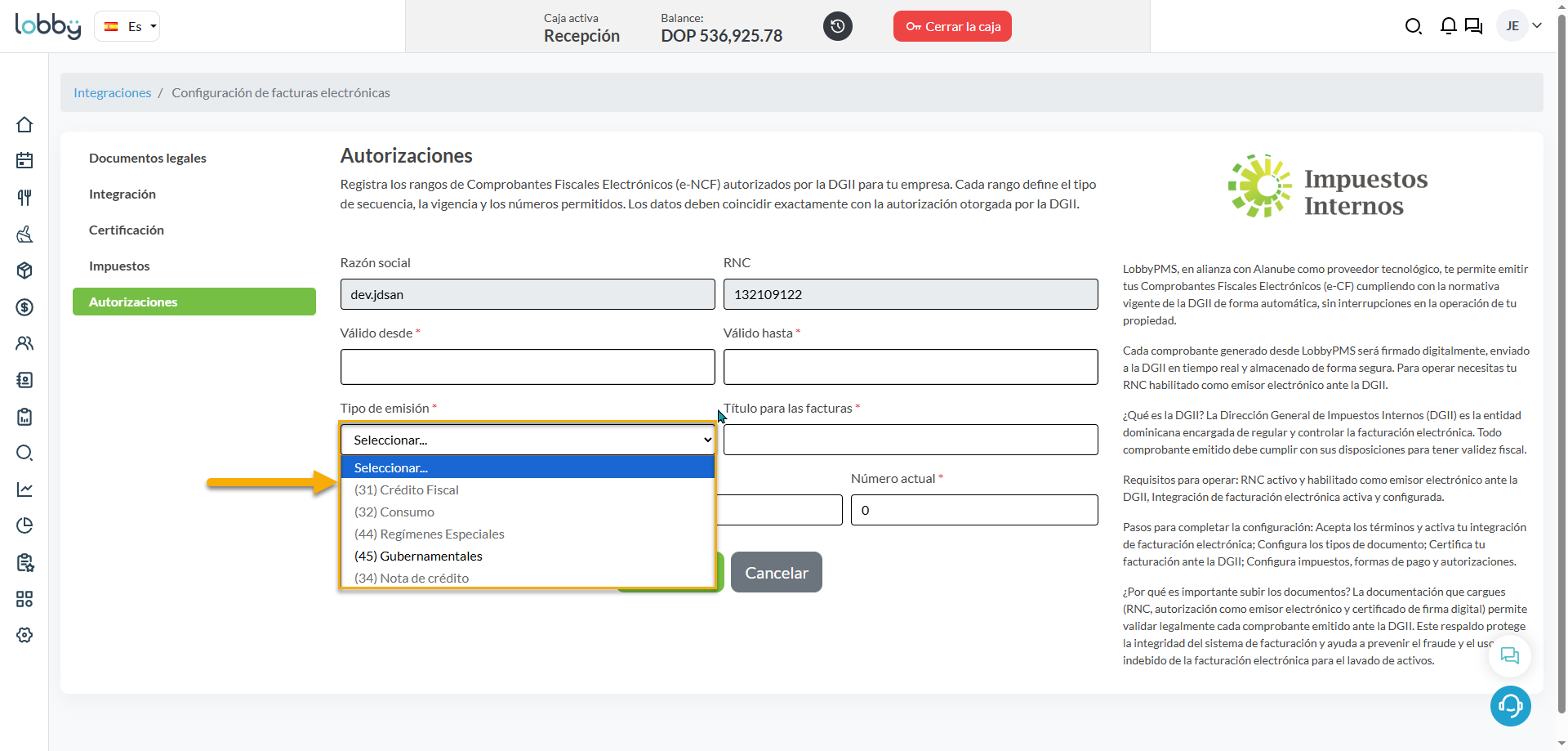Click the Válido desde date field
Screen dimensions: 1568x751
click(528, 367)
